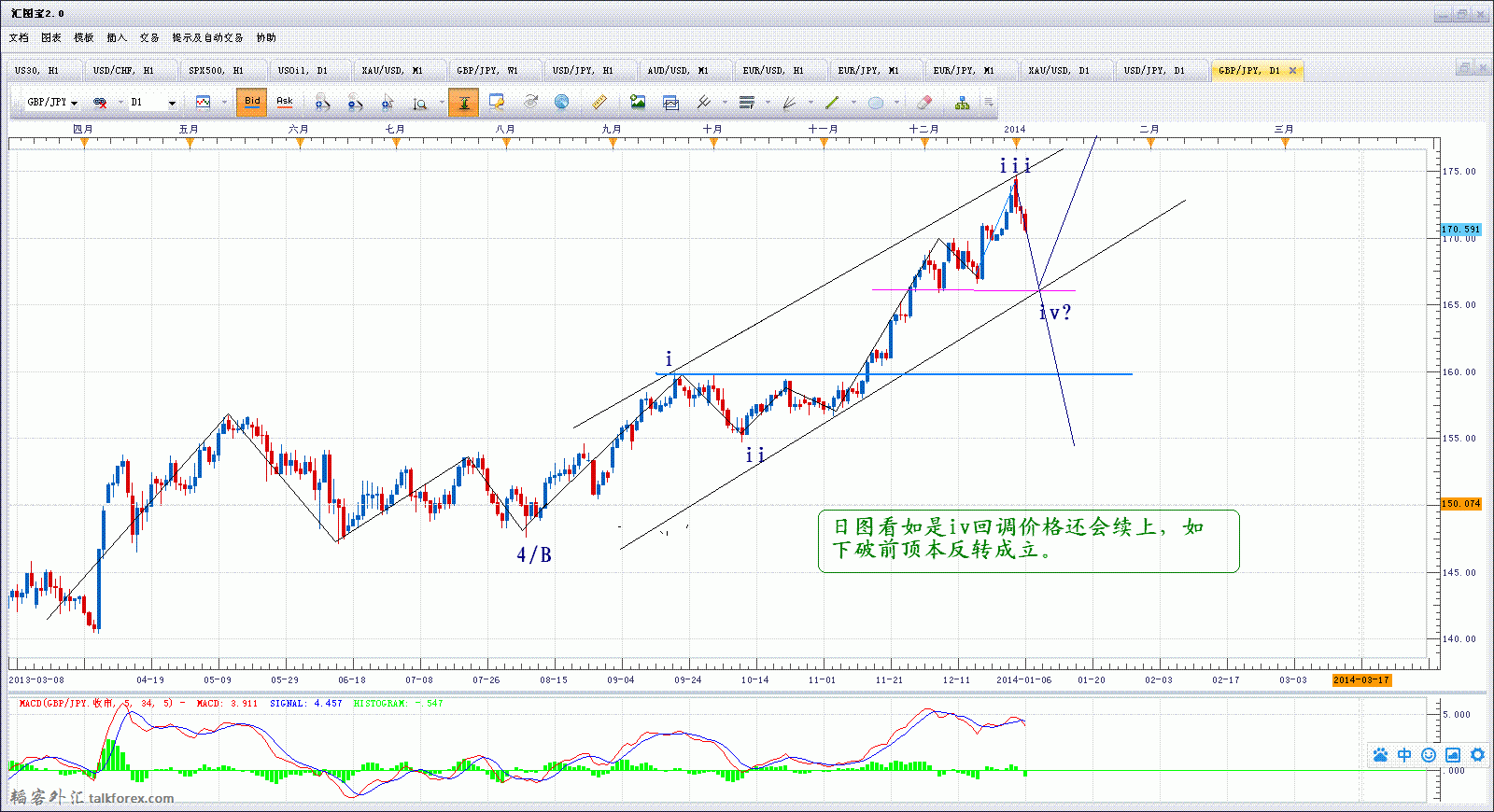Select the pitchfork channel lines tool

point(704,102)
